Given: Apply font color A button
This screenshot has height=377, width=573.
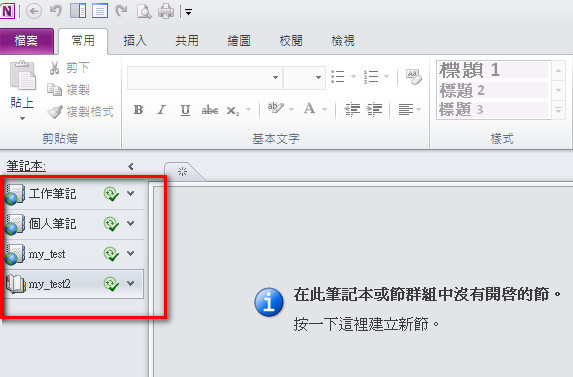Looking at the screenshot, I should click(x=310, y=108).
